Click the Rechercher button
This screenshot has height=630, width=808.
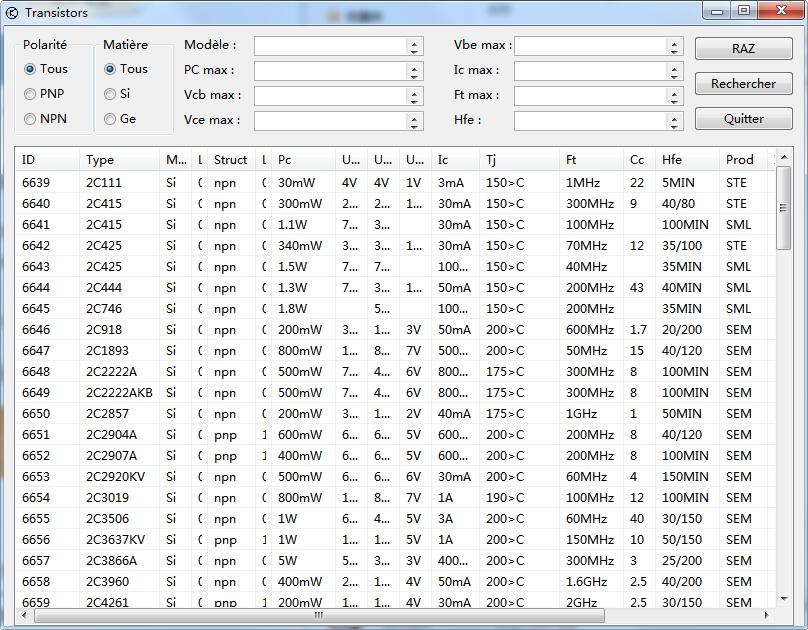click(743, 84)
